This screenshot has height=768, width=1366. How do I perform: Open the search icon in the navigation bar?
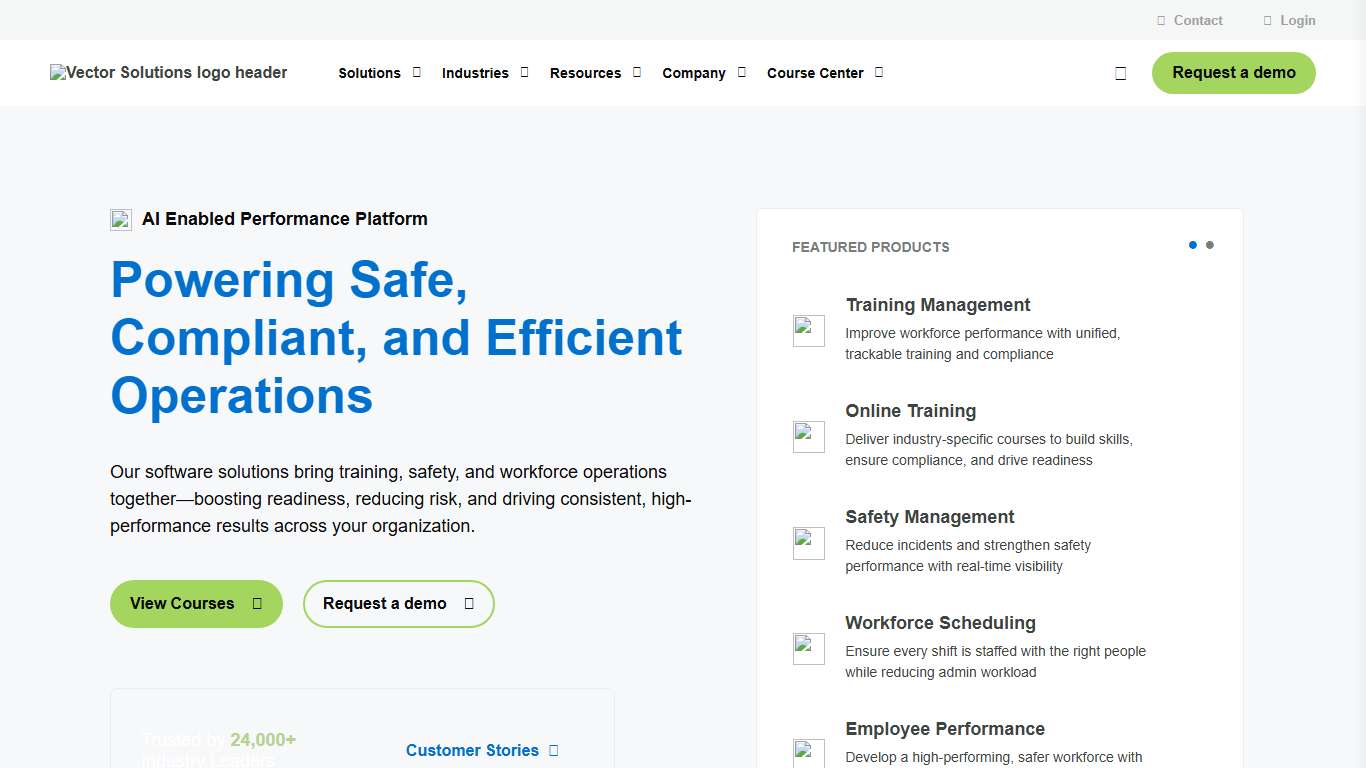[1120, 72]
